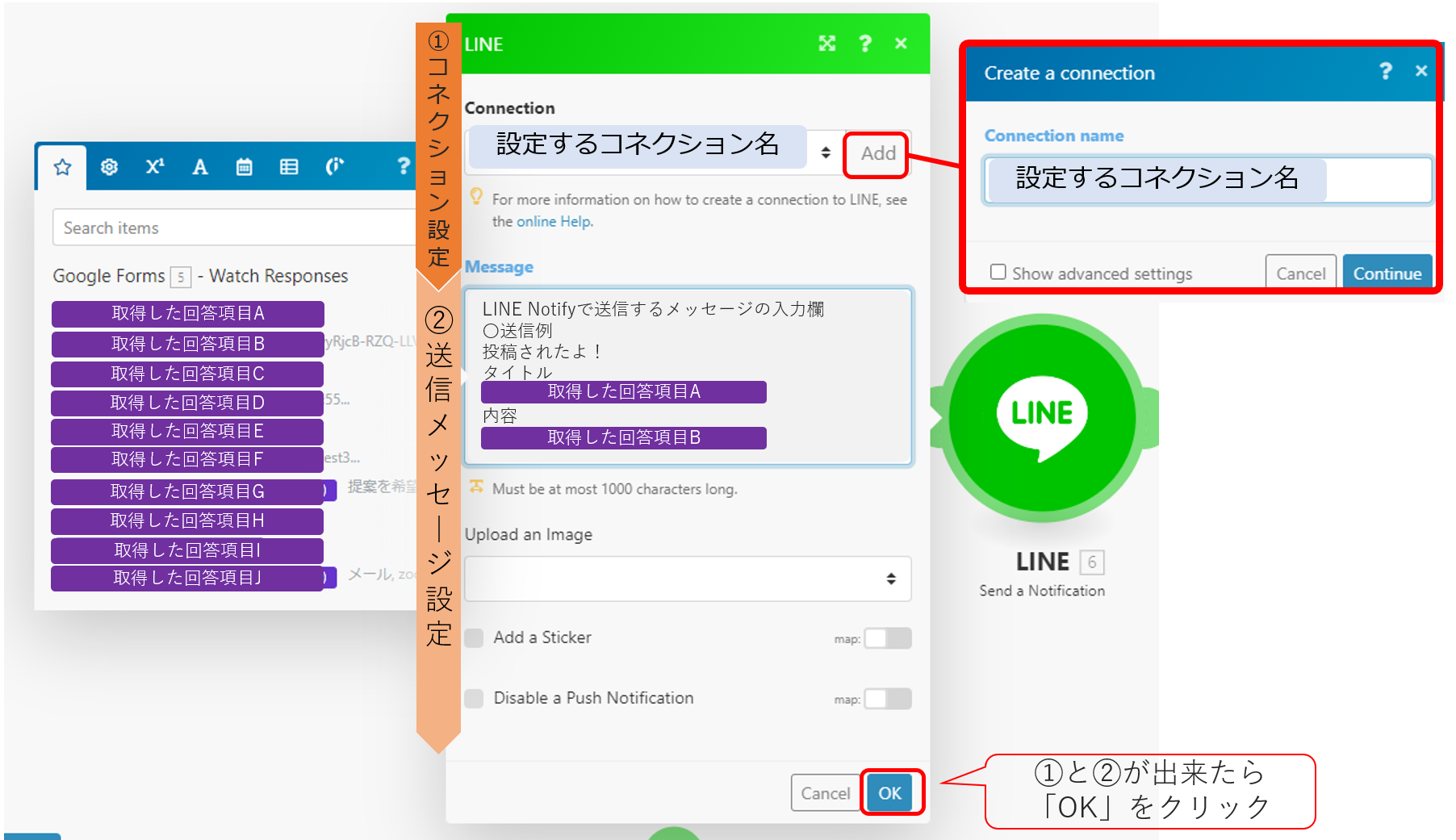Select the item 取得した回答項目J in Google Forms list
1456x840 pixels.
(188, 578)
